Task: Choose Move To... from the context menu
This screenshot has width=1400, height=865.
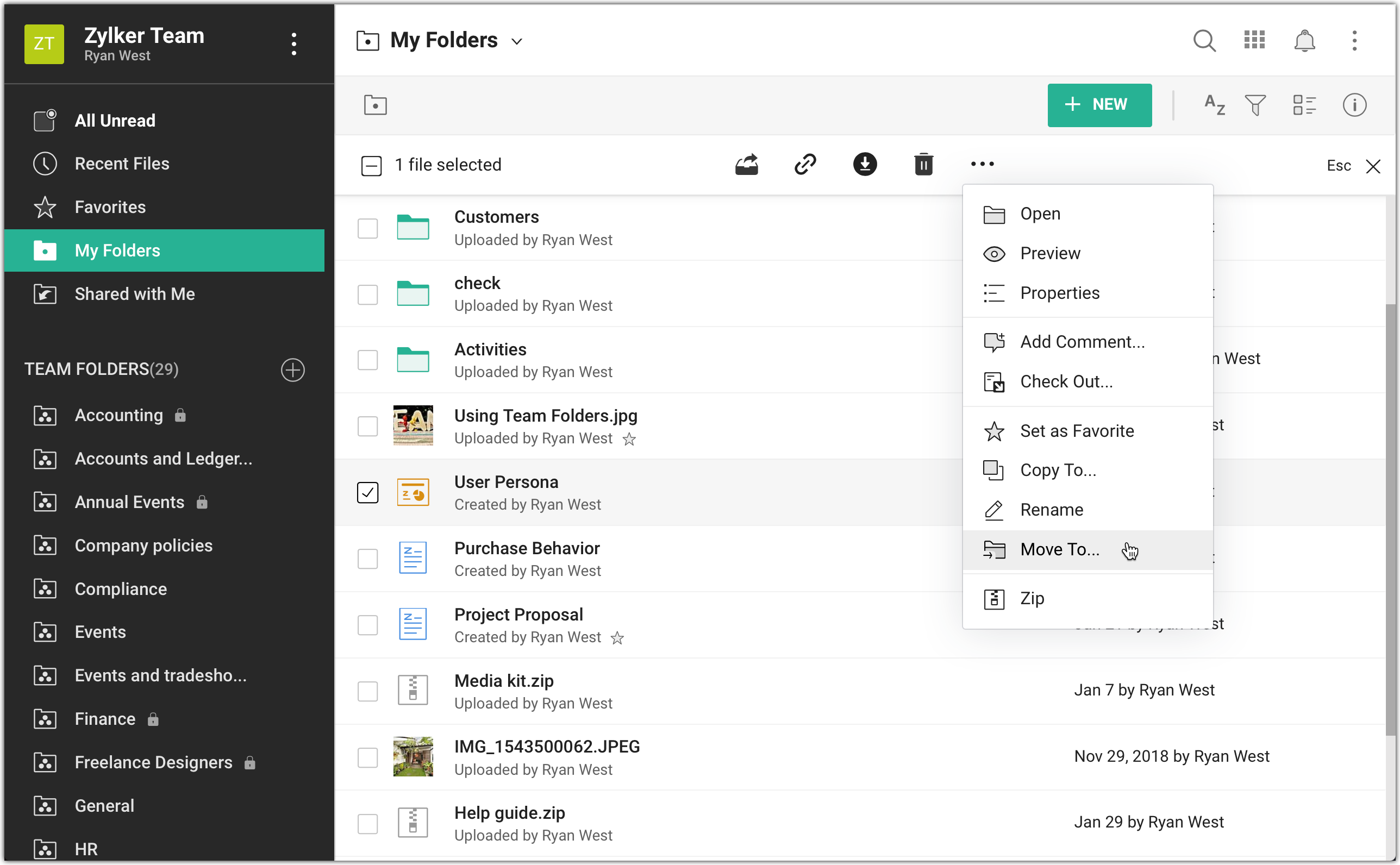Action: click(1060, 549)
